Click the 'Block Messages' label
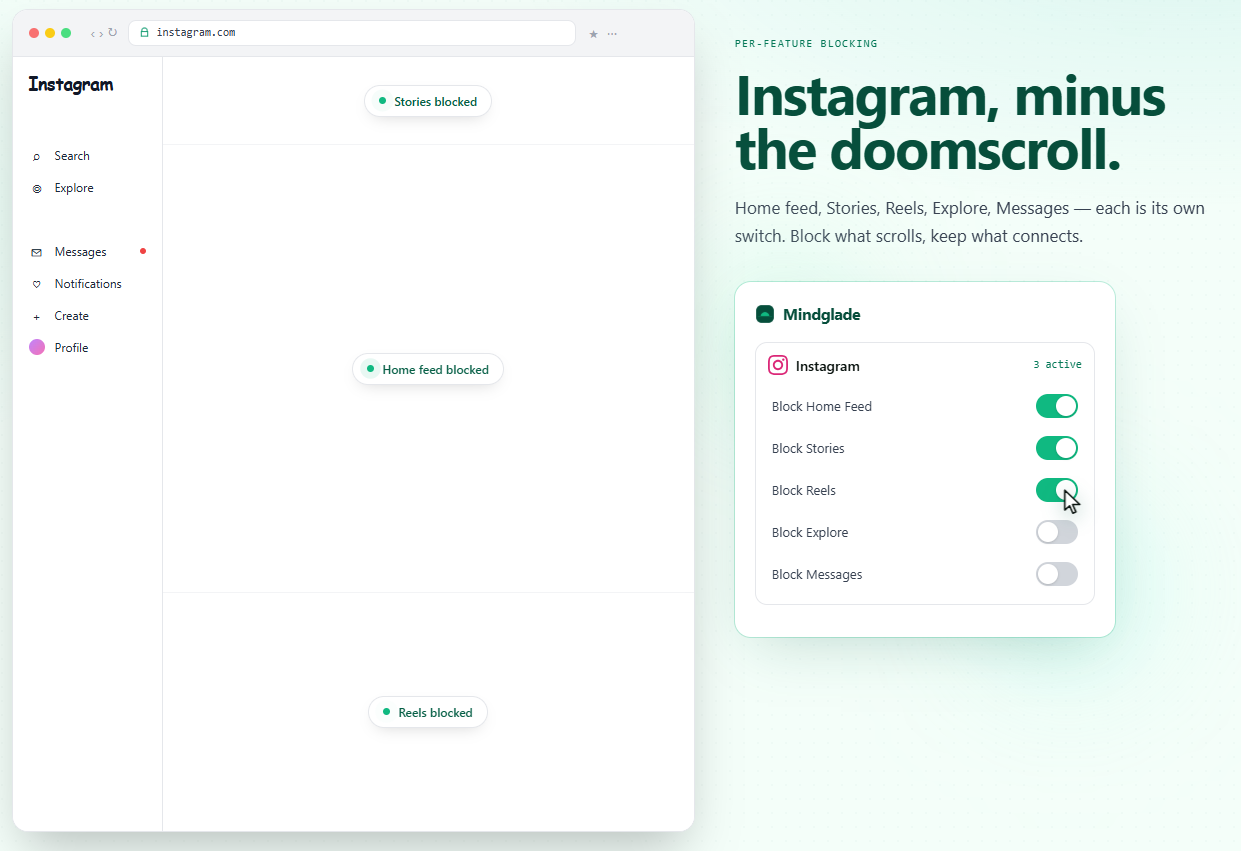1241x851 pixels. (817, 575)
